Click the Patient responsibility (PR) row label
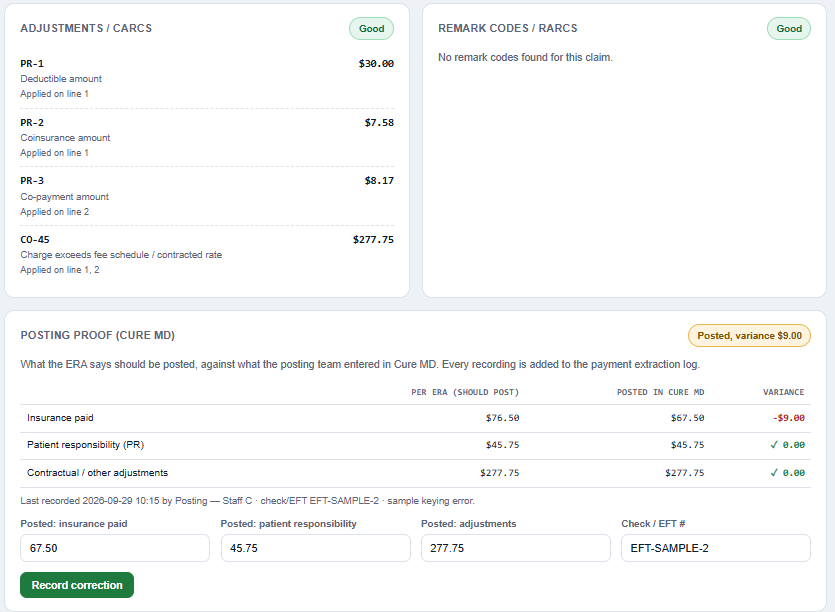835x612 pixels. [x=85, y=445]
